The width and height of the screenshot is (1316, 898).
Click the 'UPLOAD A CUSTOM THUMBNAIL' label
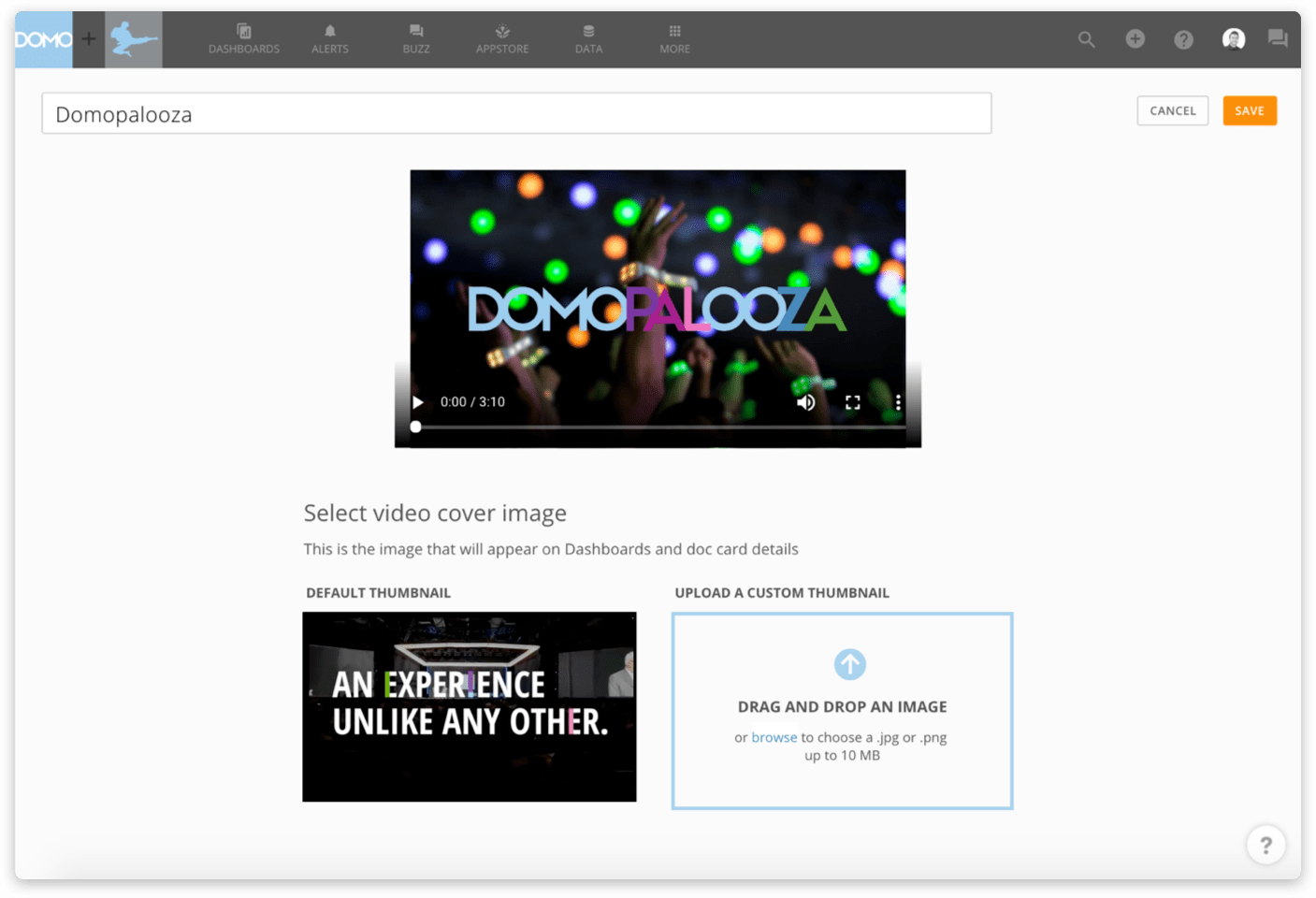point(782,593)
